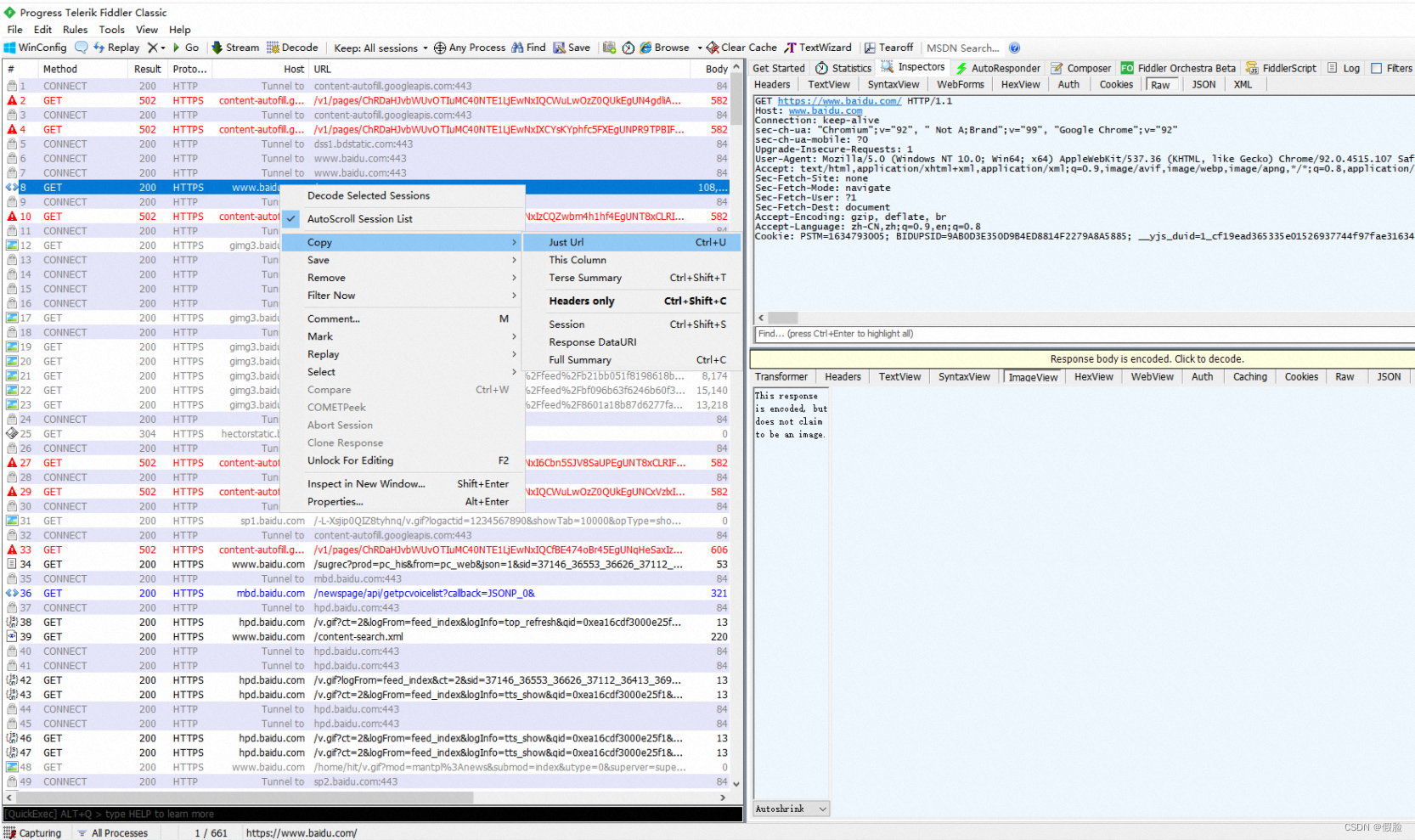Click the camera screenshot toolbar icon
The height and width of the screenshot is (840, 1415).
click(609, 48)
